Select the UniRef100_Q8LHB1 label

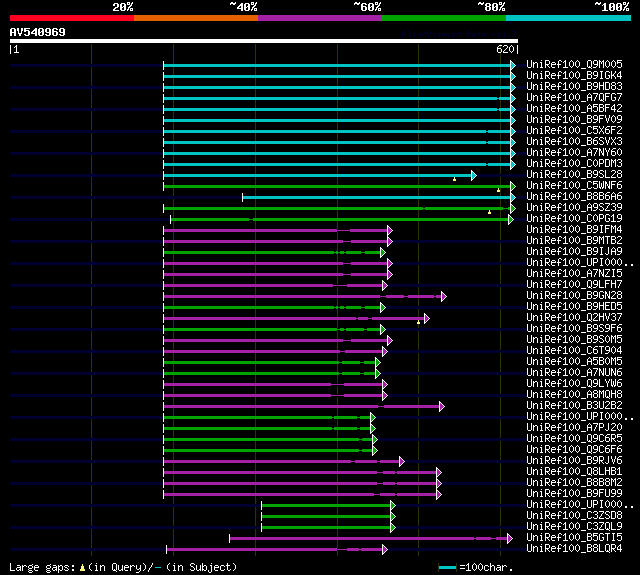pos(574,472)
